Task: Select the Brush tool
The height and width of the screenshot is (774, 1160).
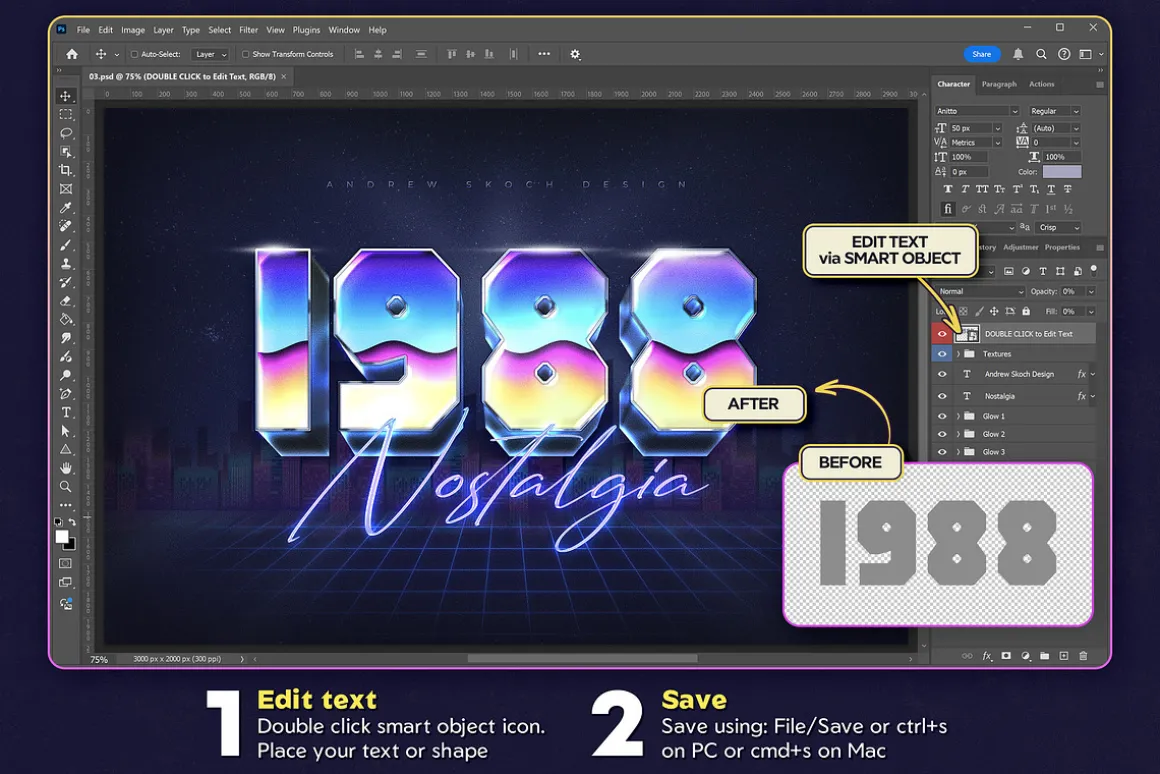Action: coord(66,245)
